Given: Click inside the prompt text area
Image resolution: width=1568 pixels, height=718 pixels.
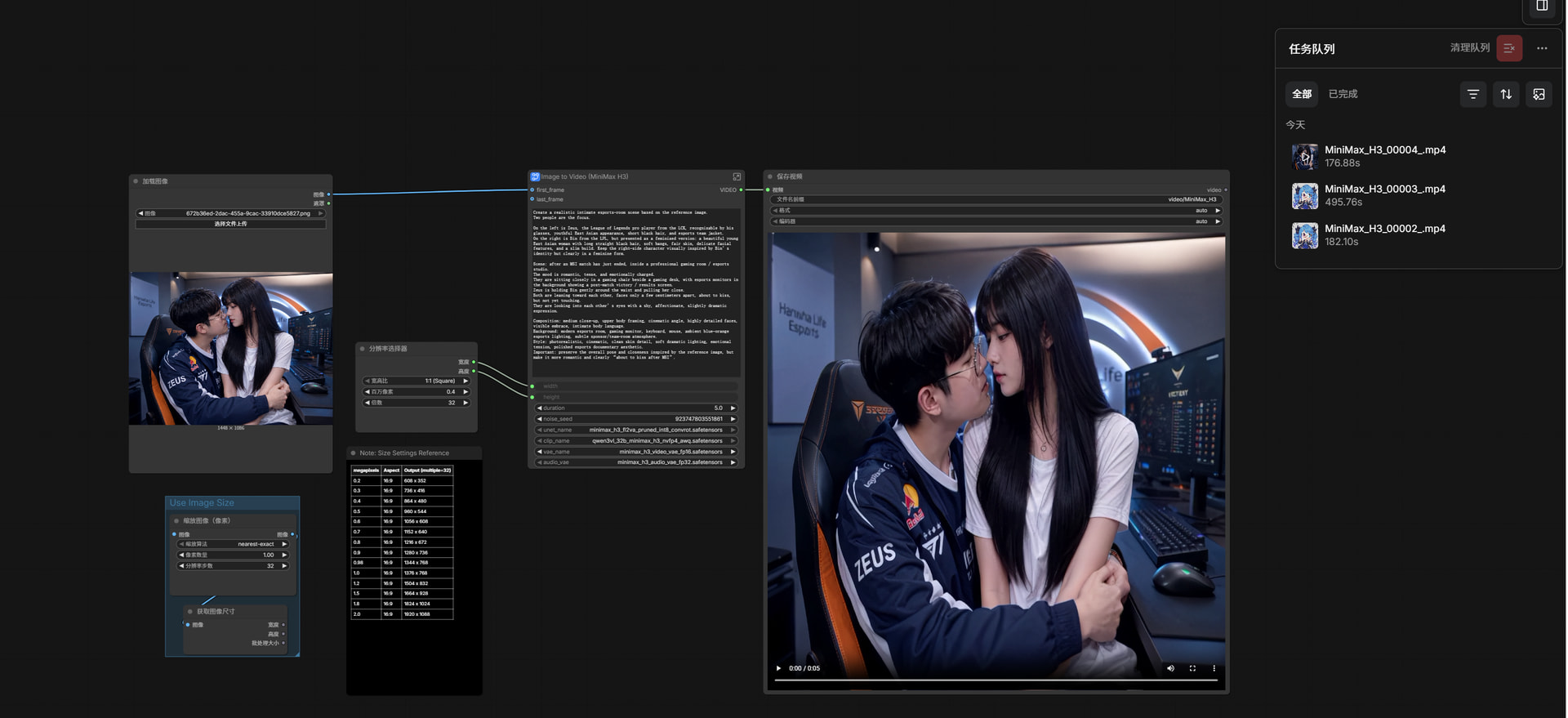Looking at the screenshot, I should tap(636, 292).
